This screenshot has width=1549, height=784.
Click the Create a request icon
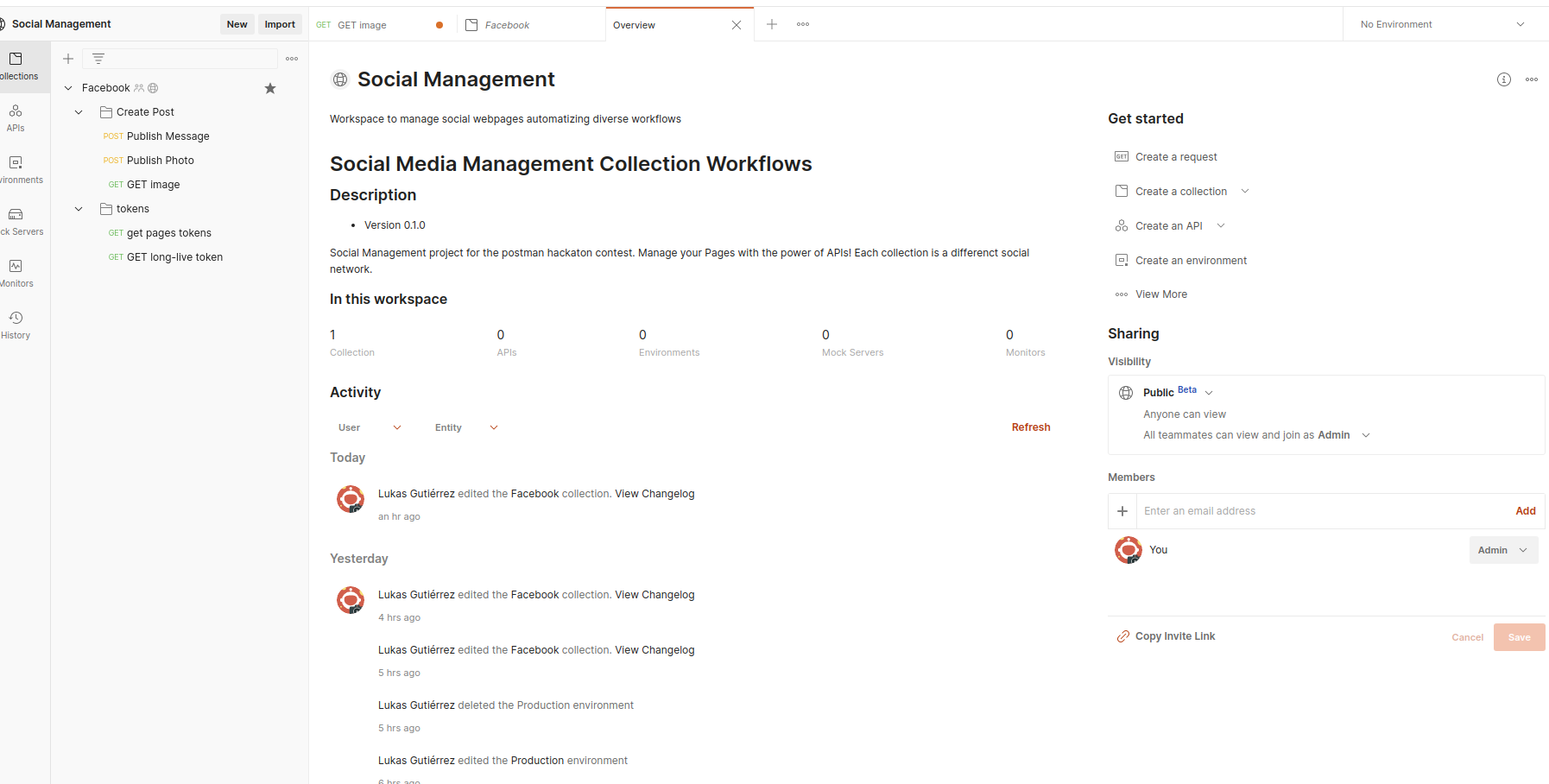click(1122, 156)
